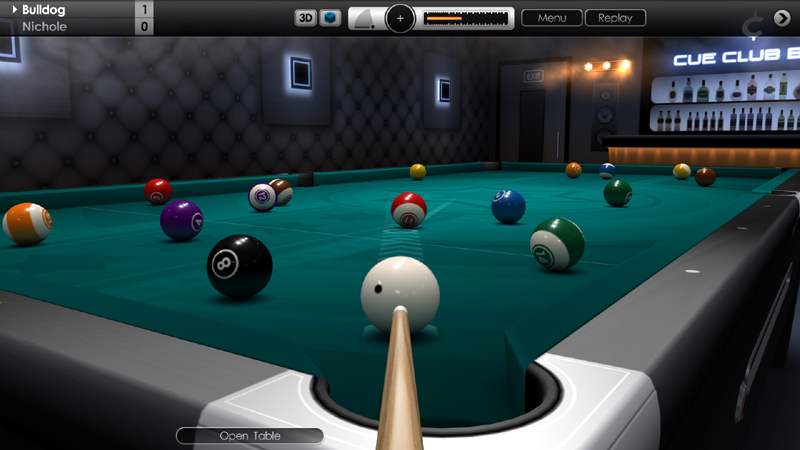The width and height of the screenshot is (800, 450).
Task: Adjust the orange shot power bar
Action: 466,18
